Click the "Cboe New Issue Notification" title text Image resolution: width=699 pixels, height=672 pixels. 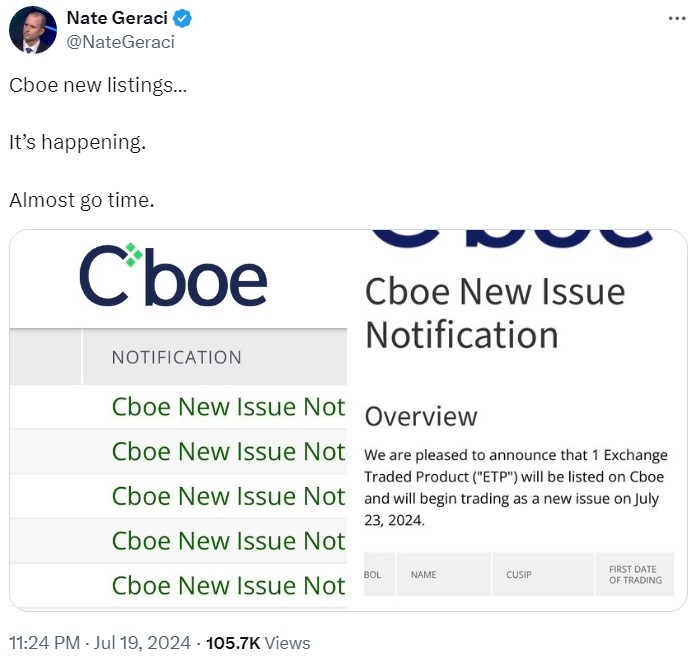tap(494, 312)
